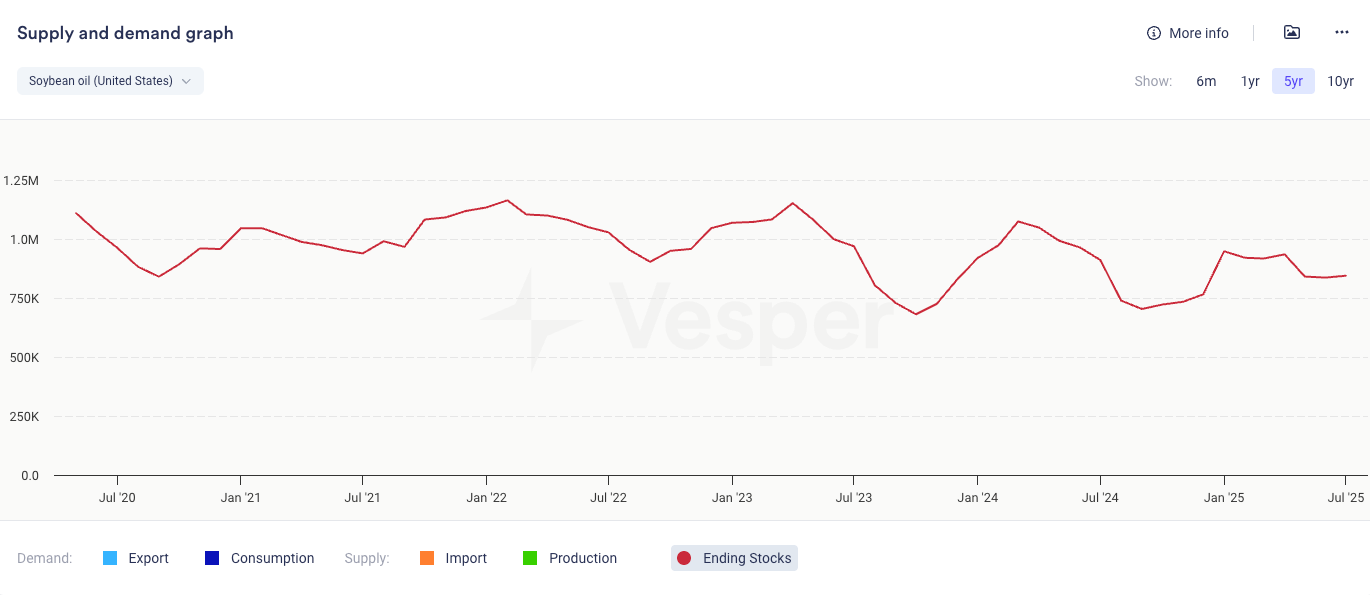Click the orange Import legend square
1370x595 pixels.
pyautogui.click(x=427, y=558)
